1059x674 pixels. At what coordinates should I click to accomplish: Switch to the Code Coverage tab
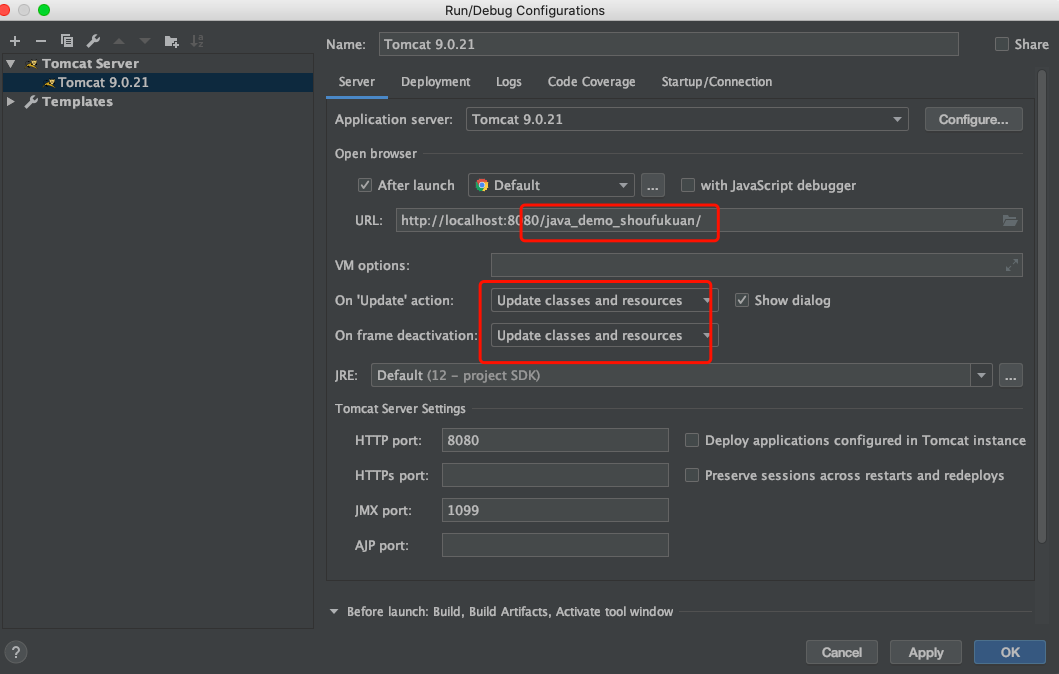coord(592,82)
